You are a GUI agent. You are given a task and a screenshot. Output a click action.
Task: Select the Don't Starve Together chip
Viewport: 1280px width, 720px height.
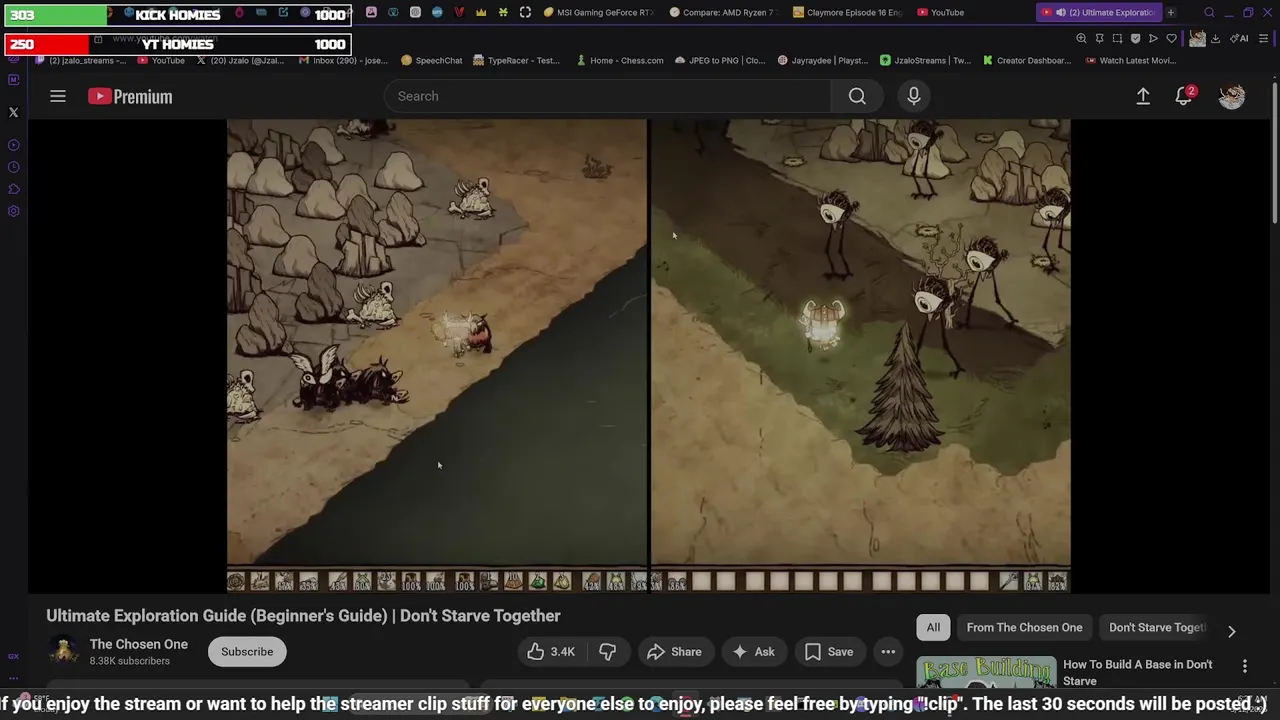pyautogui.click(x=1157, y=627)
